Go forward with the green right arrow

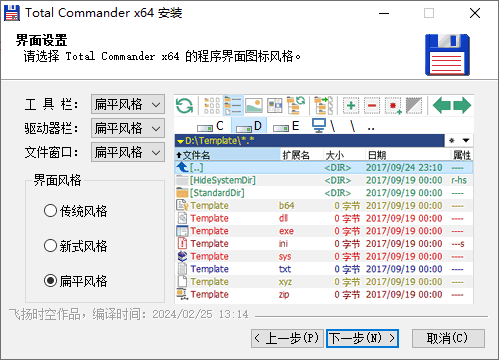pos(462,106)
